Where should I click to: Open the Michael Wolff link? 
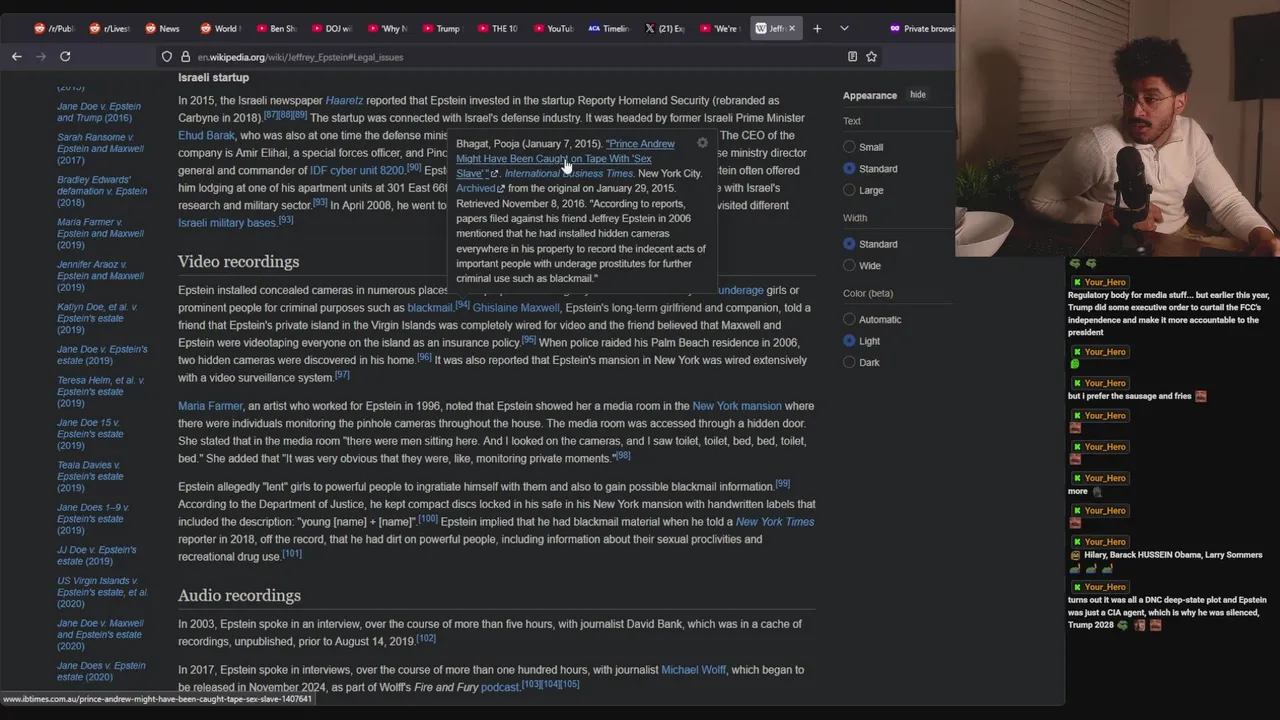click(693, 670)
